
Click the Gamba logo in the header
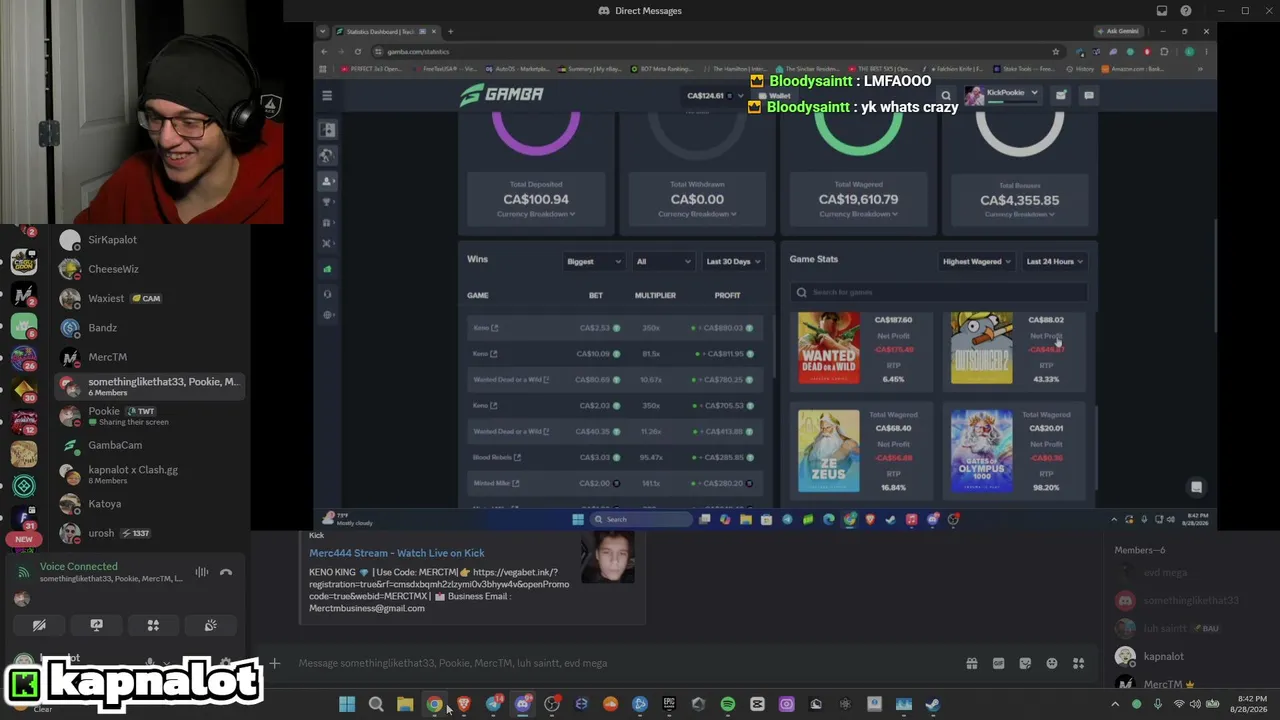[x=502, y=95]
